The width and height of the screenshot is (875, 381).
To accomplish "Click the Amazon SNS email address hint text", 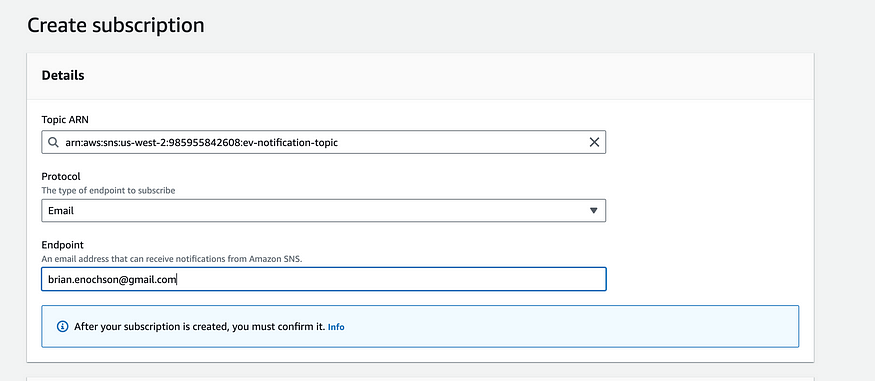I will [x=172, y=259].
